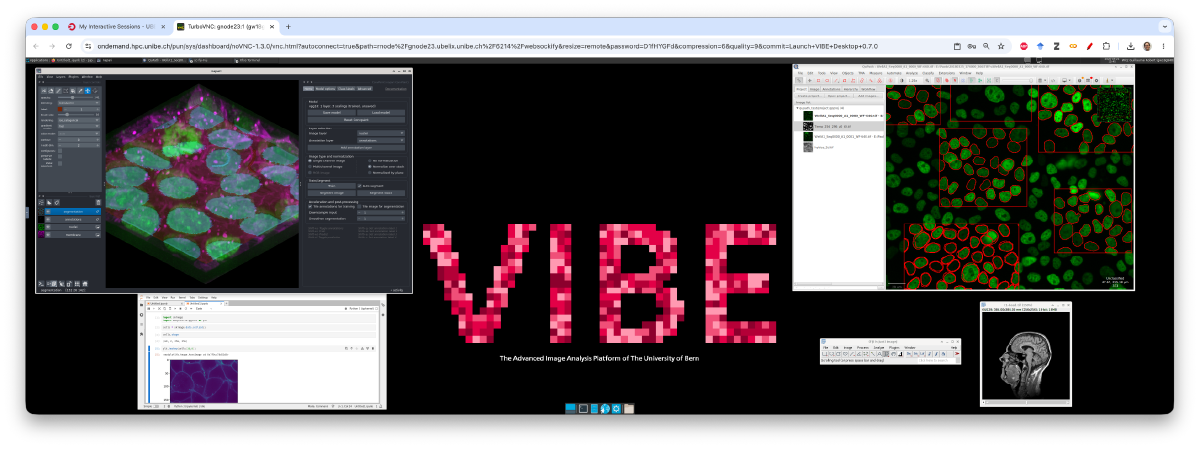
Task: Open napari console button
Action: coord(41,284)
